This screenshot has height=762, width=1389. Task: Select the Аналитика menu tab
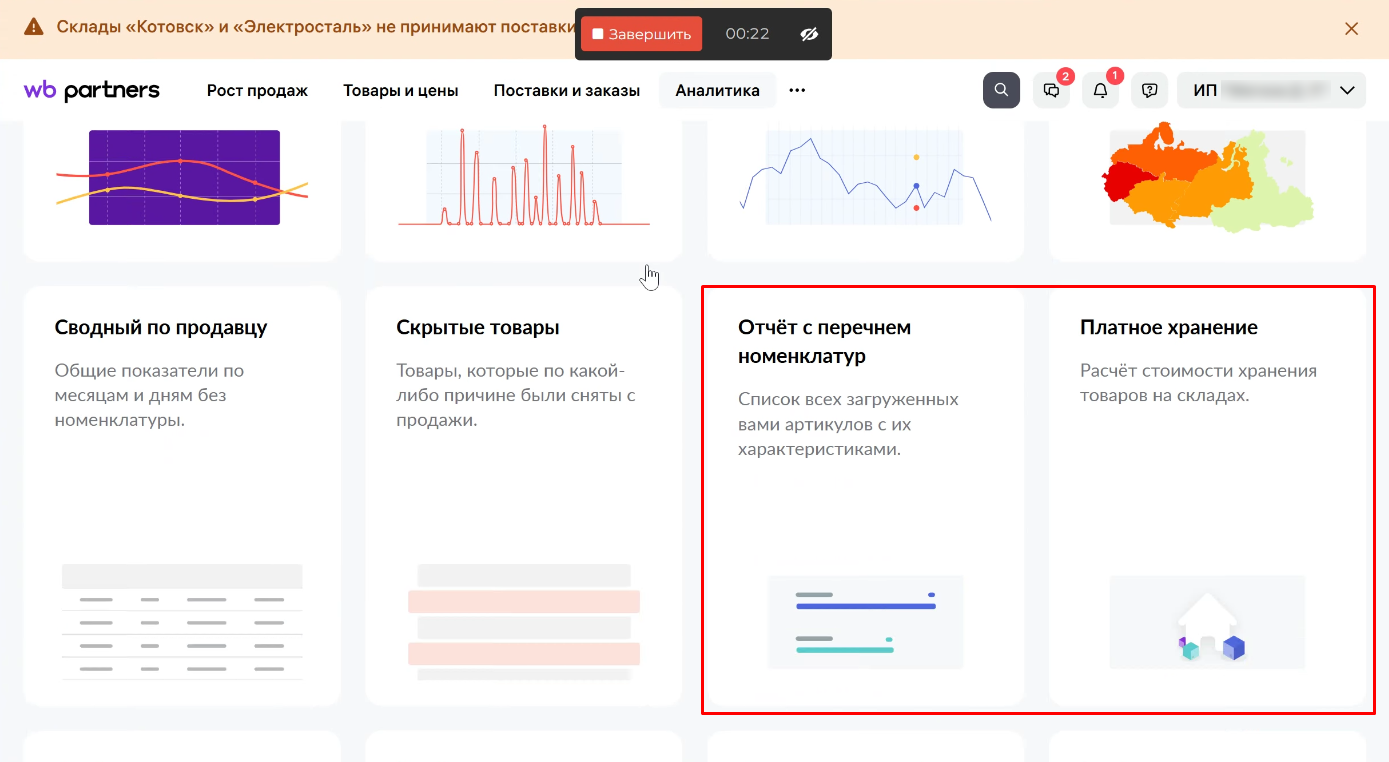[x=717, y=90]
